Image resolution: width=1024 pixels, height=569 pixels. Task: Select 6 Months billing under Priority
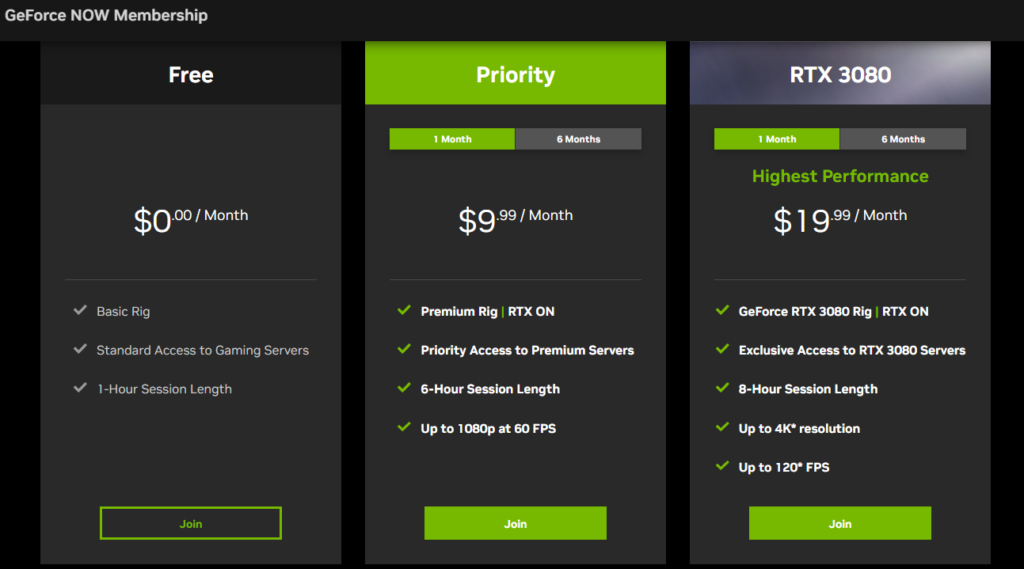click(578, 139)
